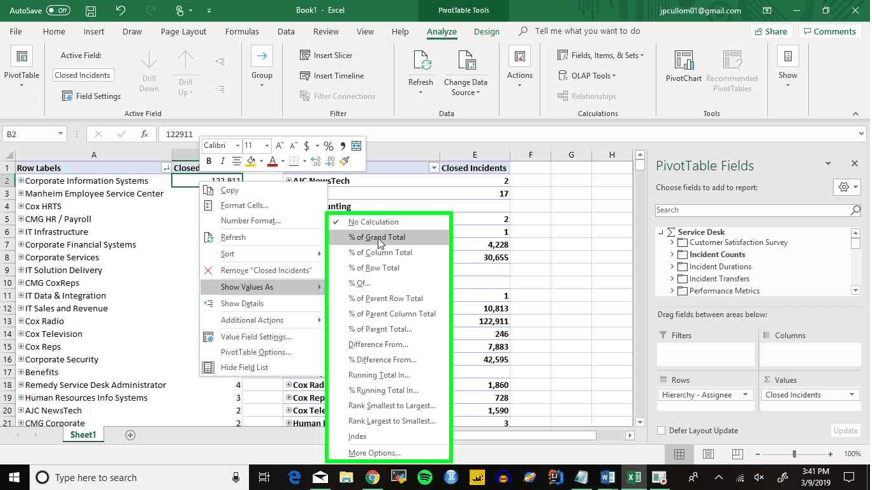Viewport: 872px width, 490px height.
Task: Open Chrome from the taskbar
Action: (x=373, y=477)
